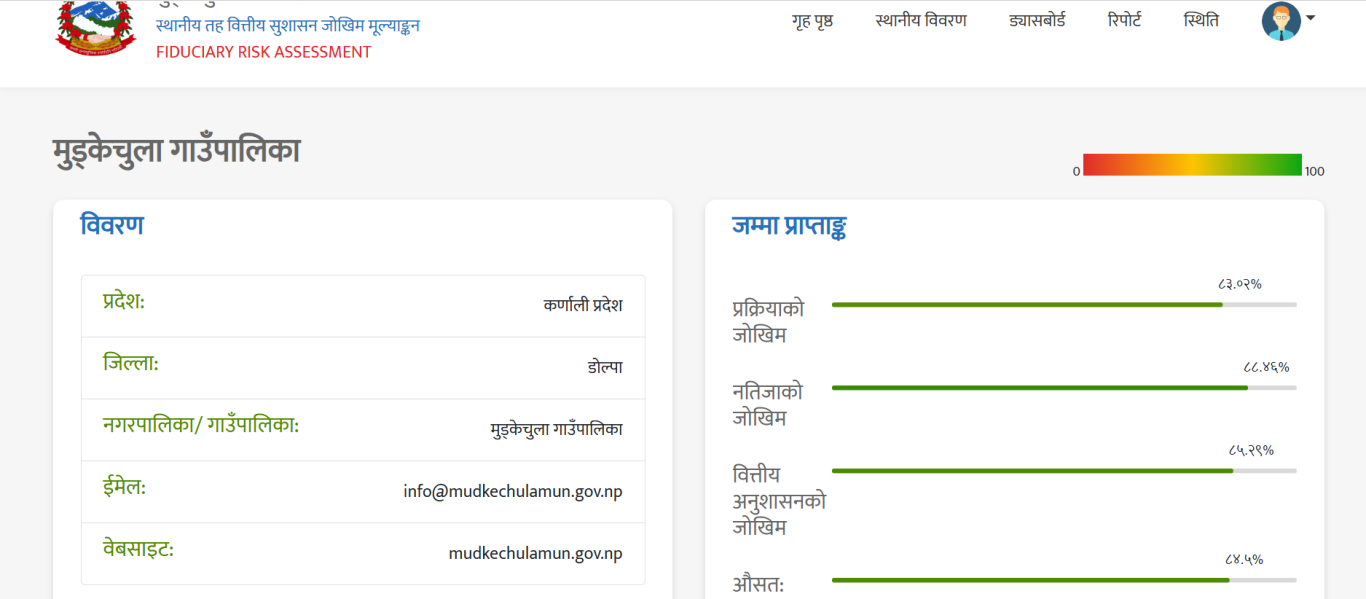Expand the user account dropdown arrow
The height and width of the screenshot is (599, 1366).
1310,17
